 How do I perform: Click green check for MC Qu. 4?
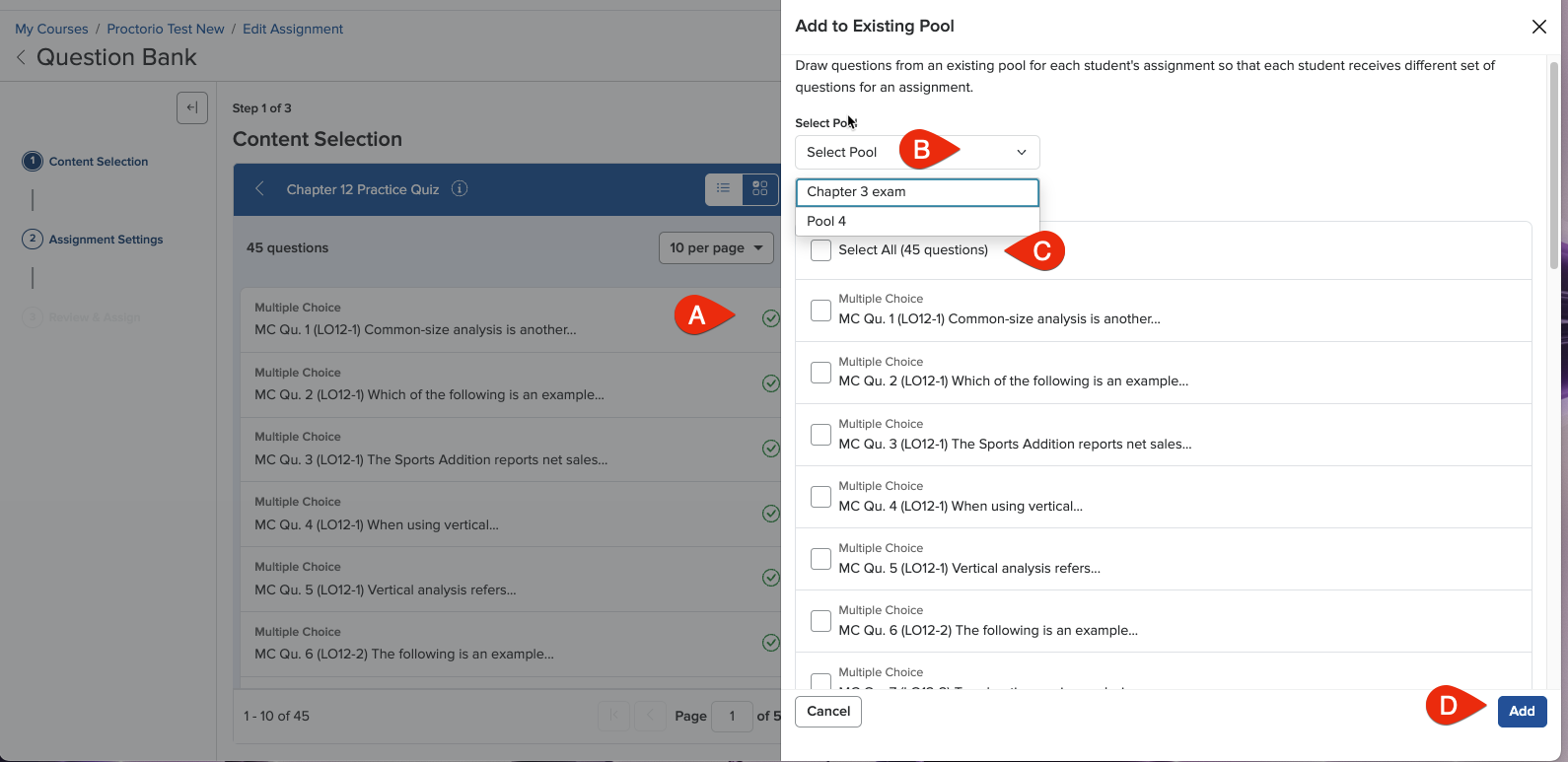coord(771,514)
